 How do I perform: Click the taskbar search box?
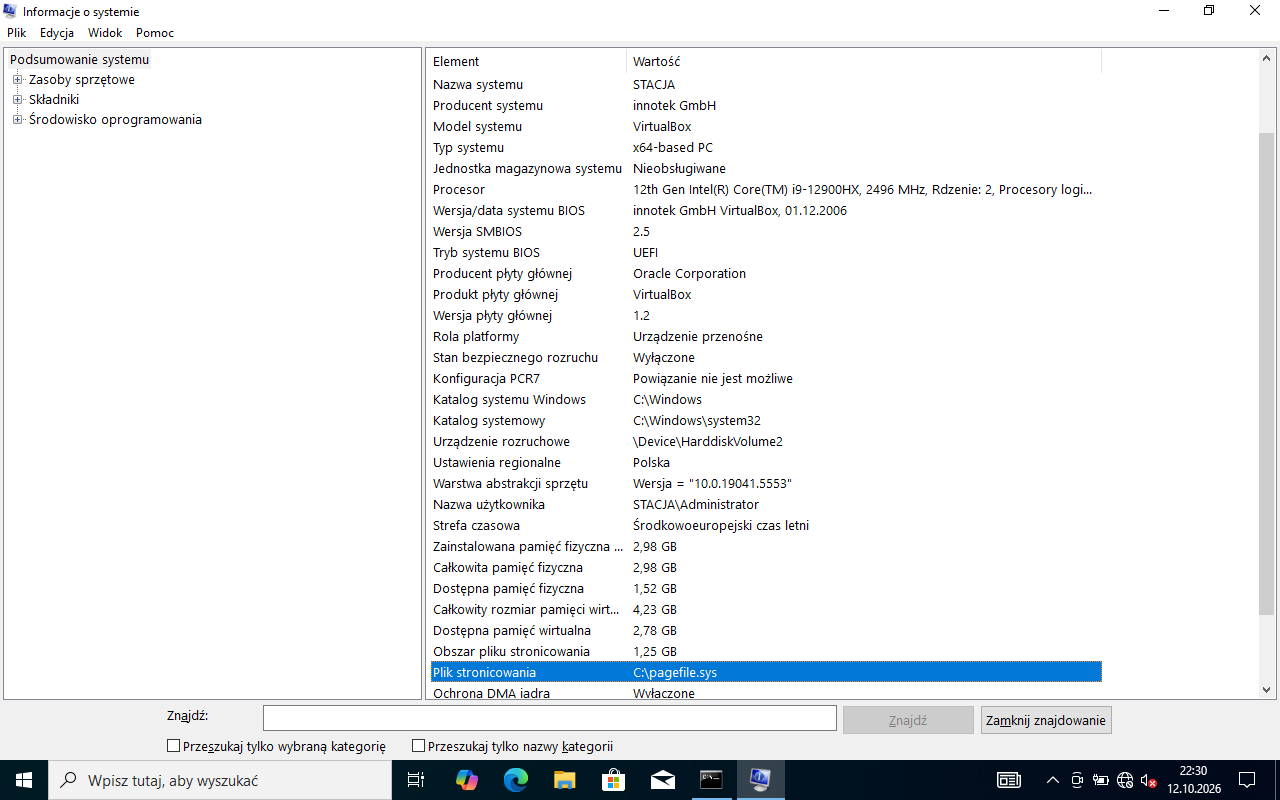[219, 780]
